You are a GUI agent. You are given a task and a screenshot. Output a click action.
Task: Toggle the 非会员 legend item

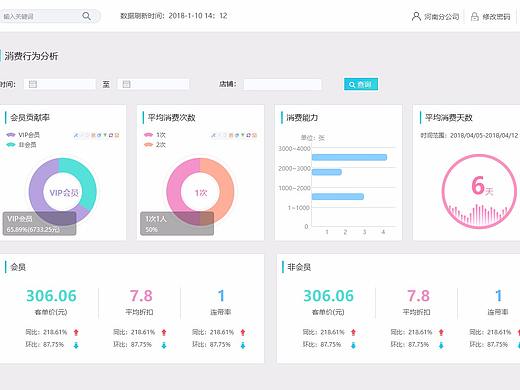[21, 145]
